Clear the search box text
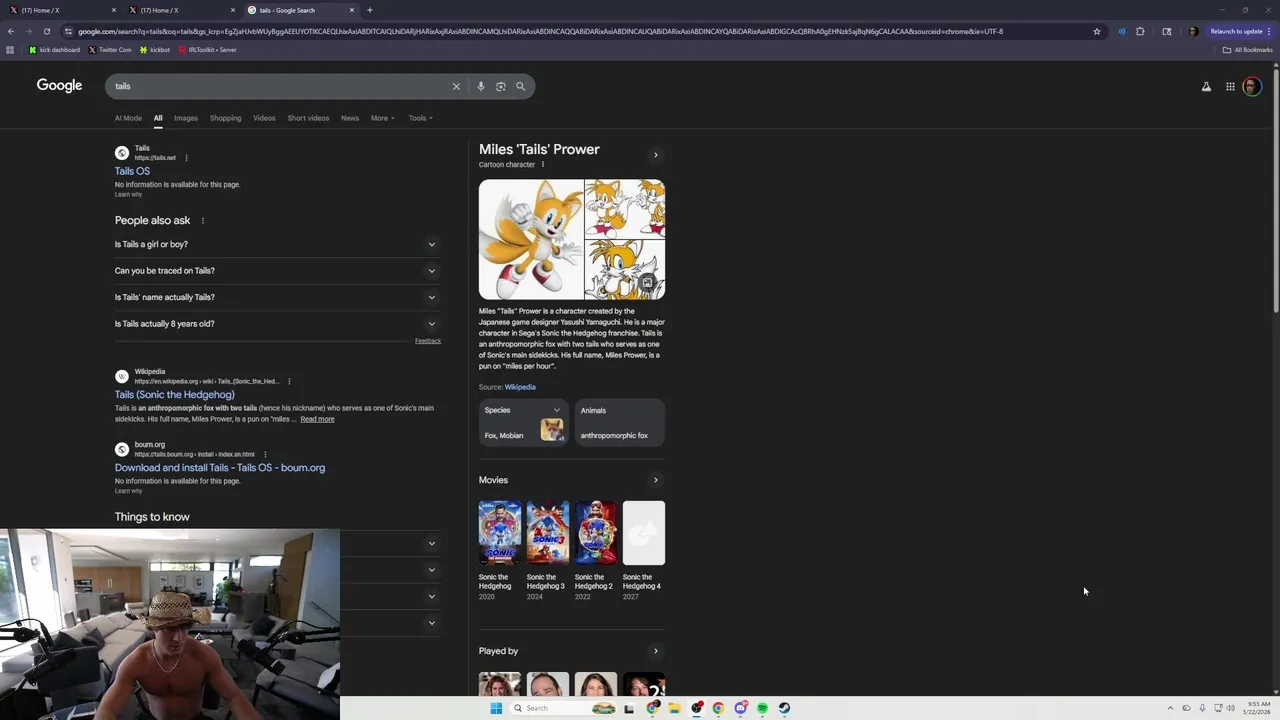This screenshot has height=720, width=1280. [x=456, y=86]
